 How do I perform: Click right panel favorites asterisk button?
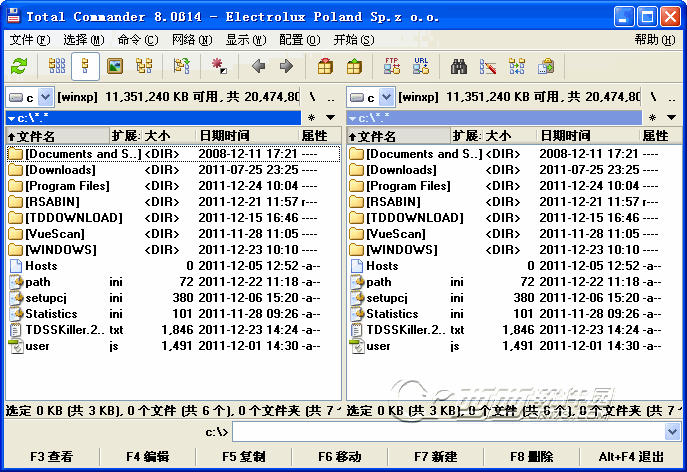coord(652,117)
